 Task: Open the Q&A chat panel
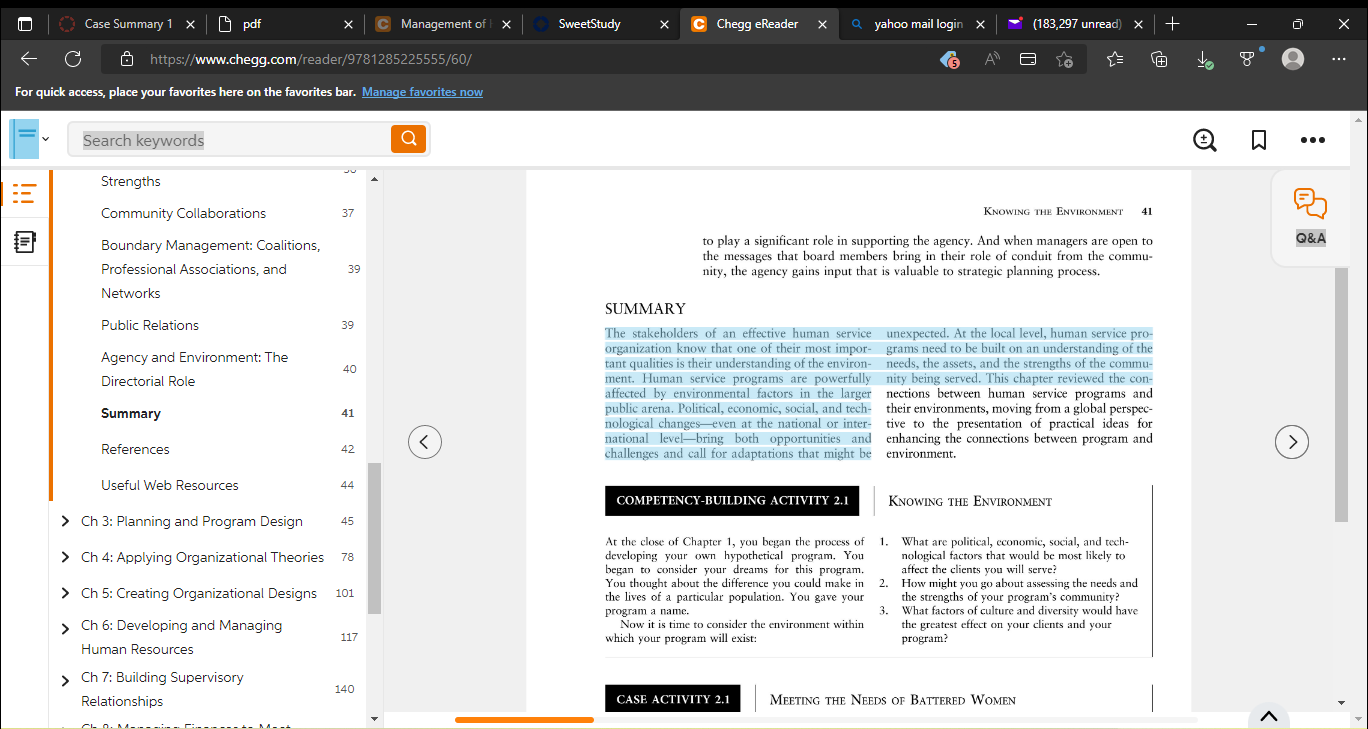(x=1310, y=216)
